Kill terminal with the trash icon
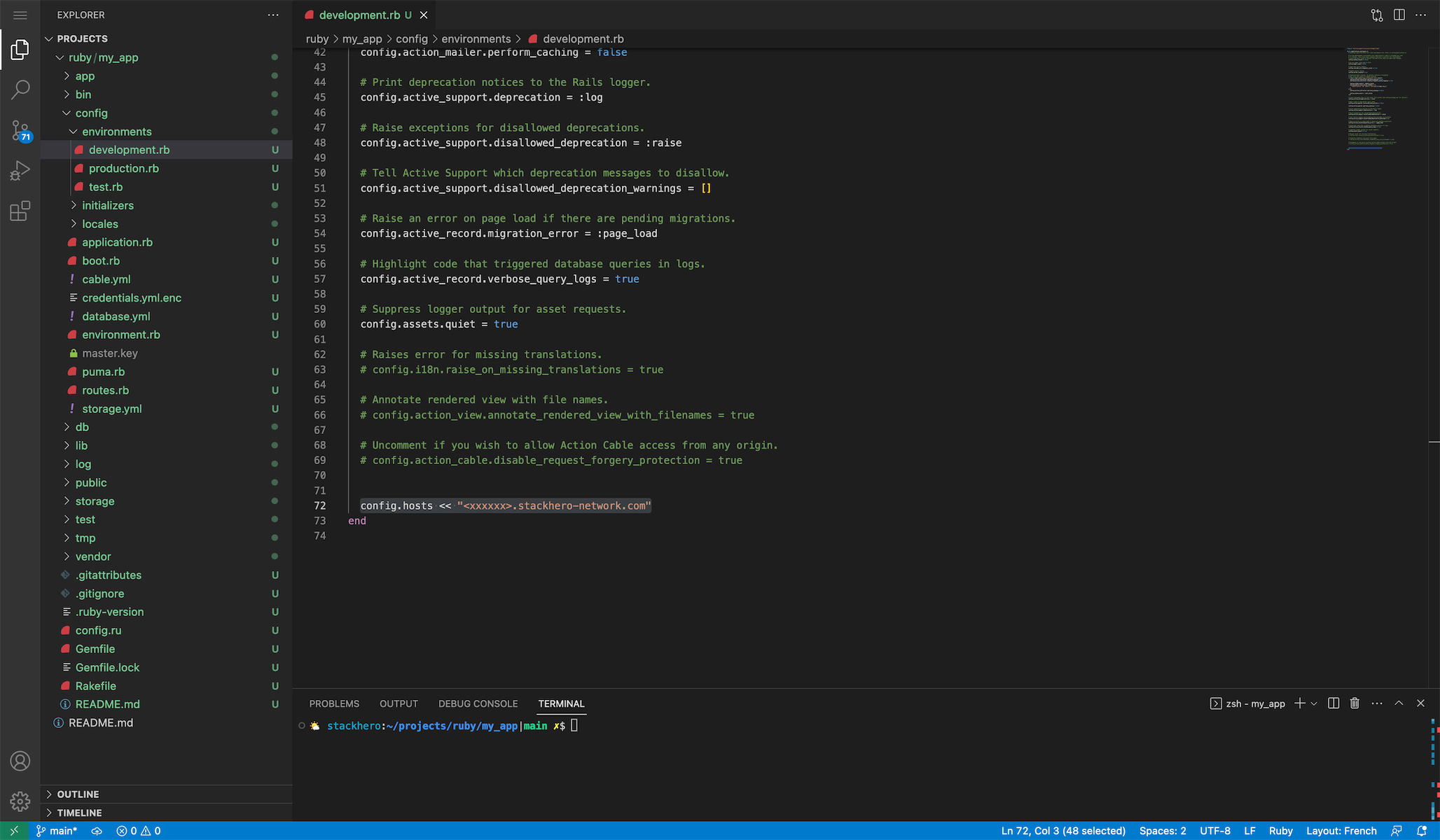The image size is (1440, 840). [1355, 703]
